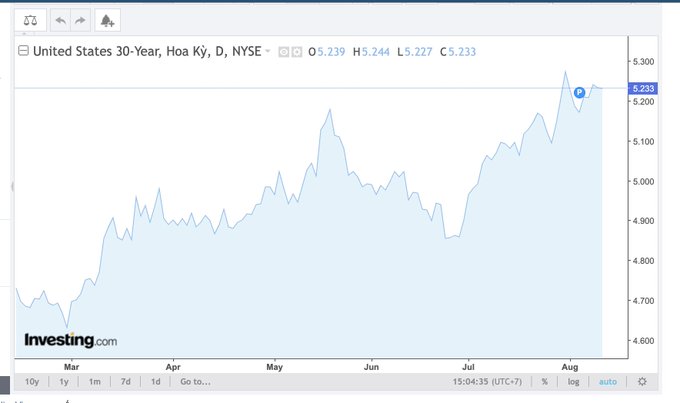Open the symbol title dropdown arrow

[268, 51]
